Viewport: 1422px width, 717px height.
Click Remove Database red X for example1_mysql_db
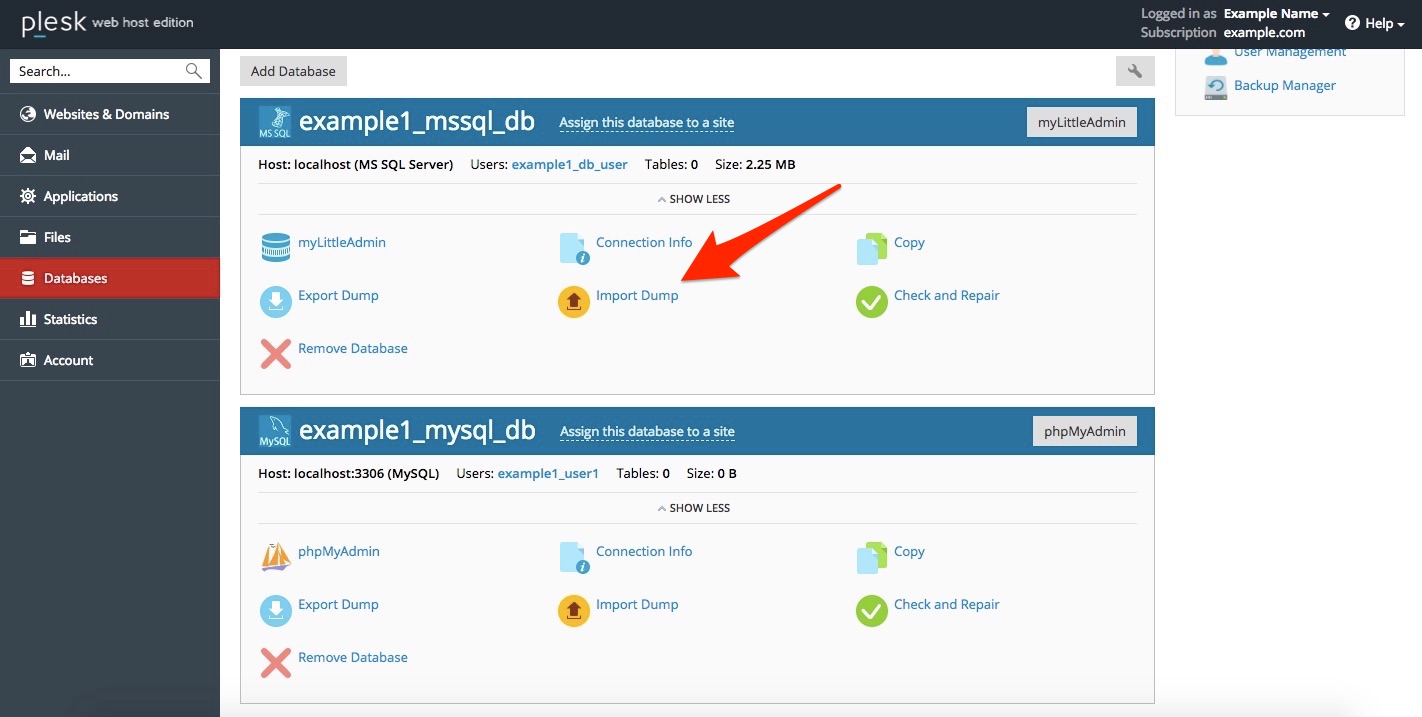click(276, 663)
